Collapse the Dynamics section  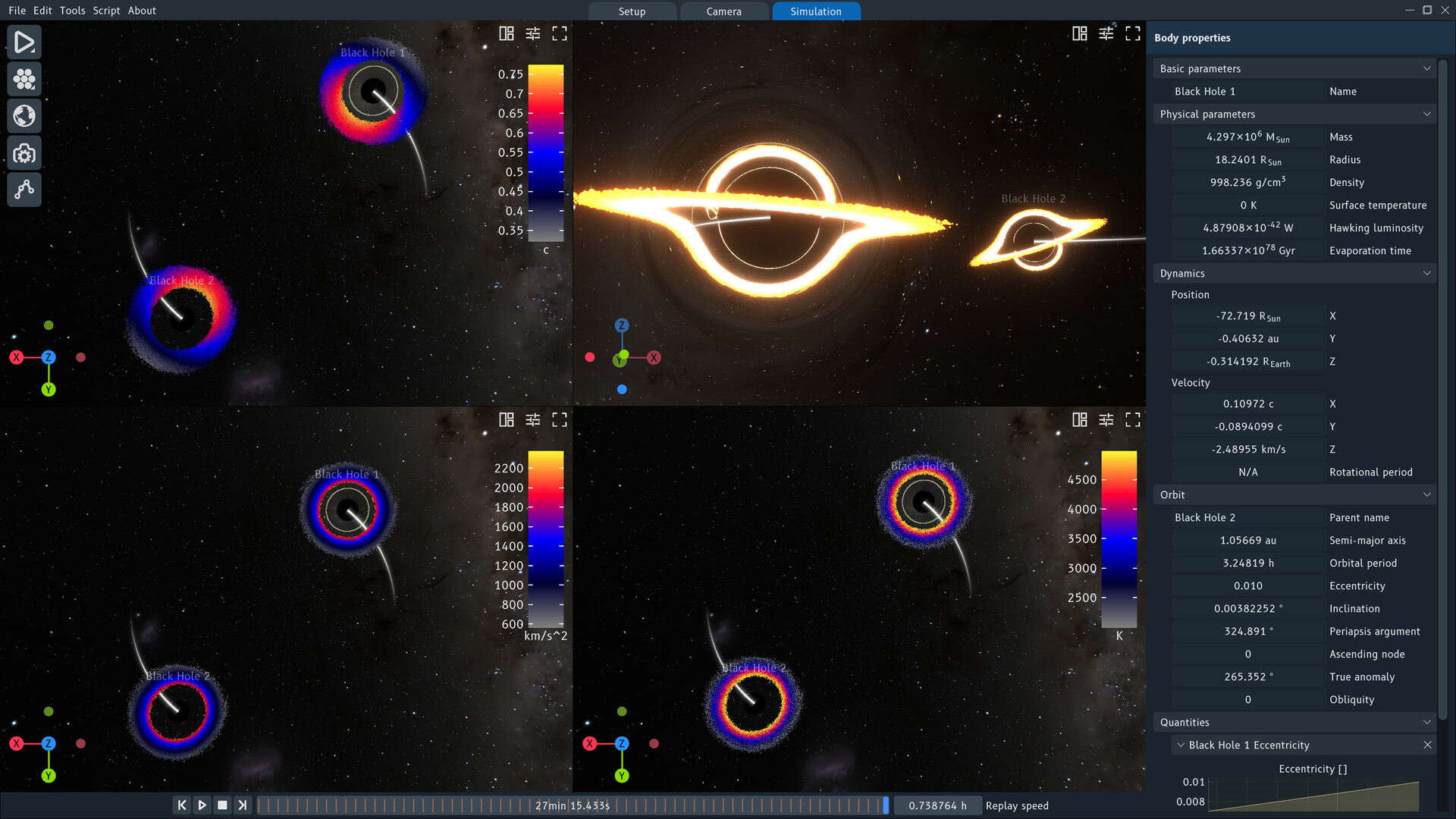point(1427,273)
